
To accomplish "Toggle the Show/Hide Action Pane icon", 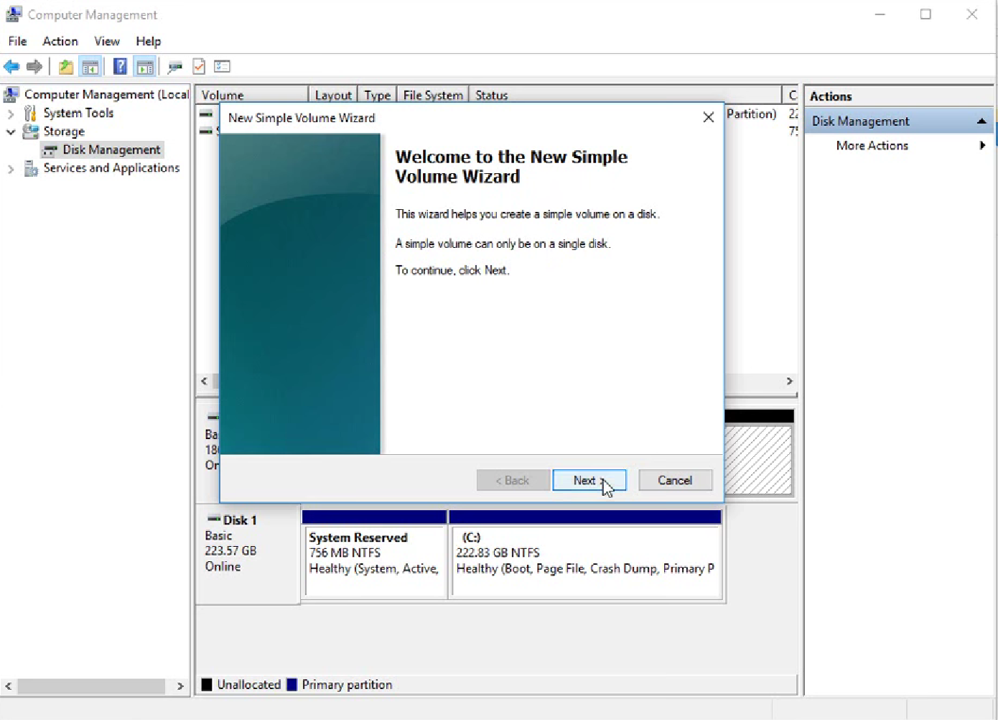I will click(x=144, y=66).
